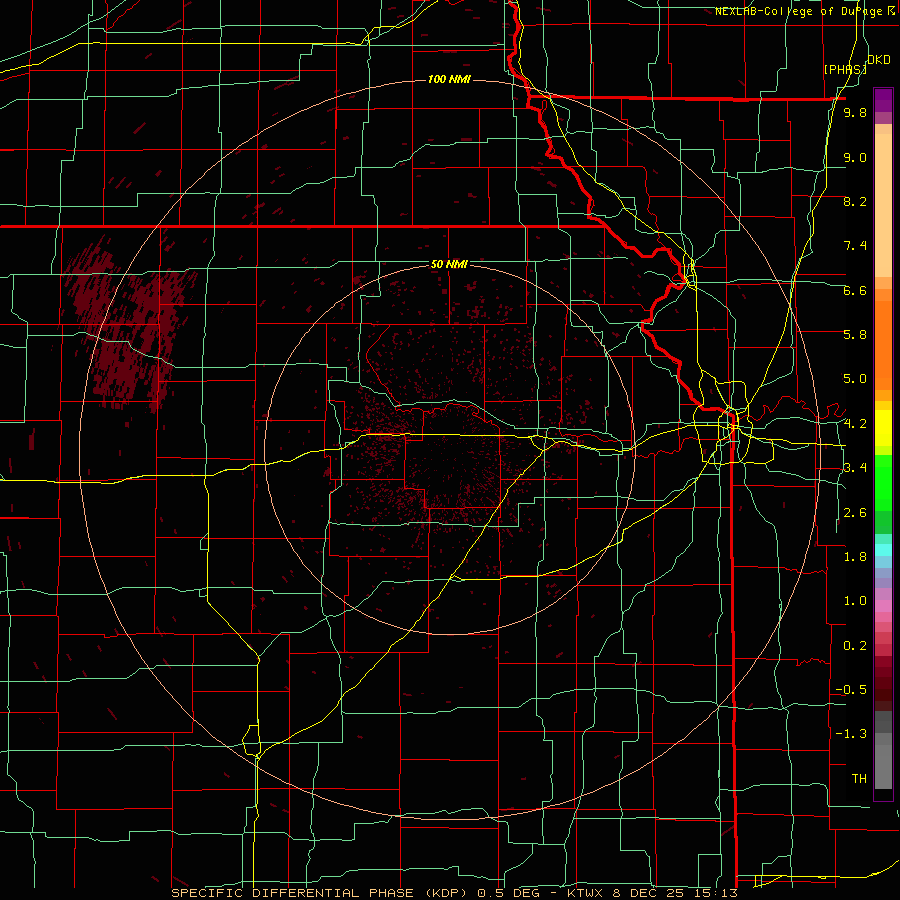Viewport: 900px width, 900px height.
Task: Click the DKD units label
Action: click(879, 60)
